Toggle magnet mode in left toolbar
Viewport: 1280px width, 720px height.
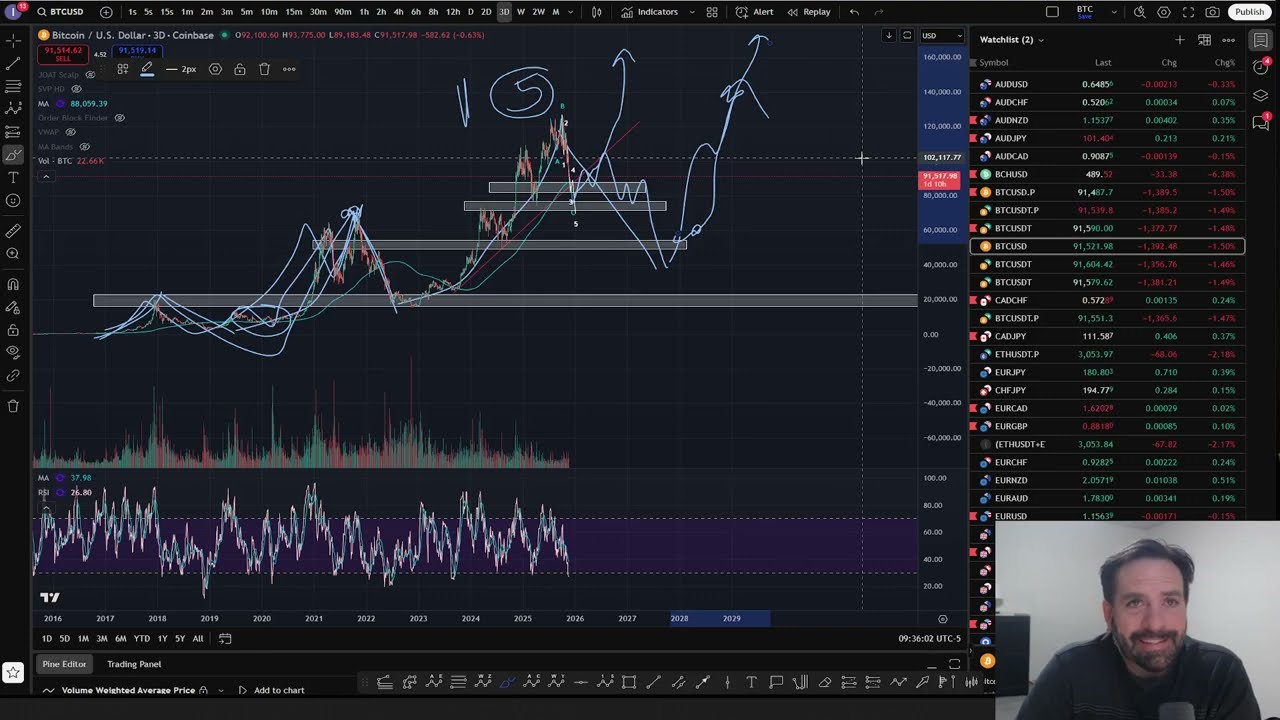click(13, 284)
